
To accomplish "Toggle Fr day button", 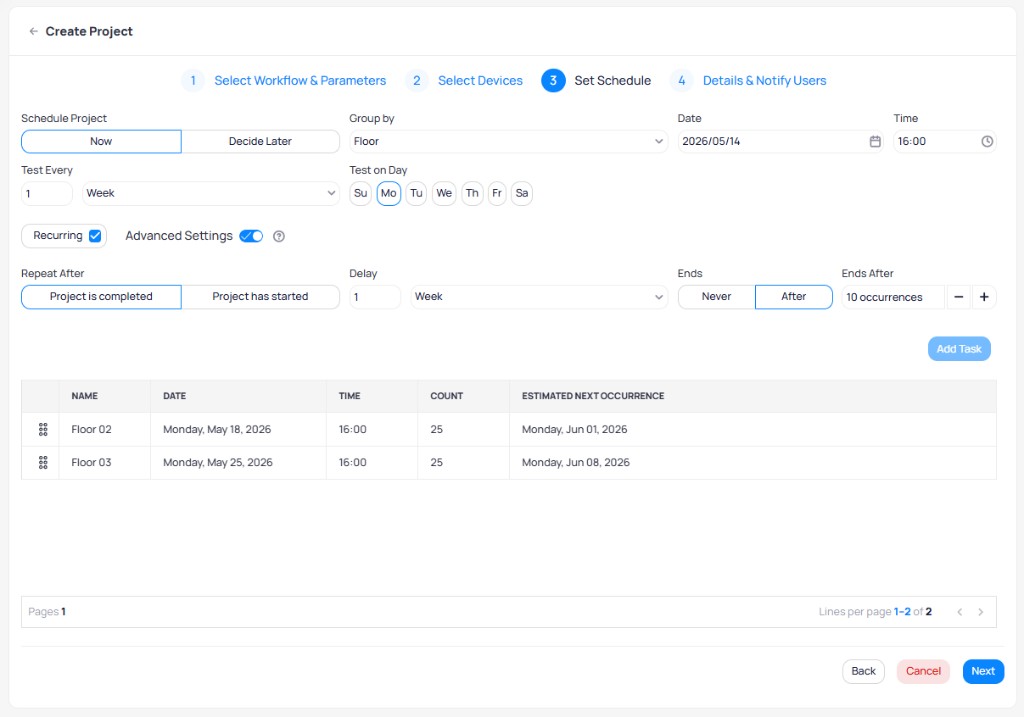I will [497, 193].
